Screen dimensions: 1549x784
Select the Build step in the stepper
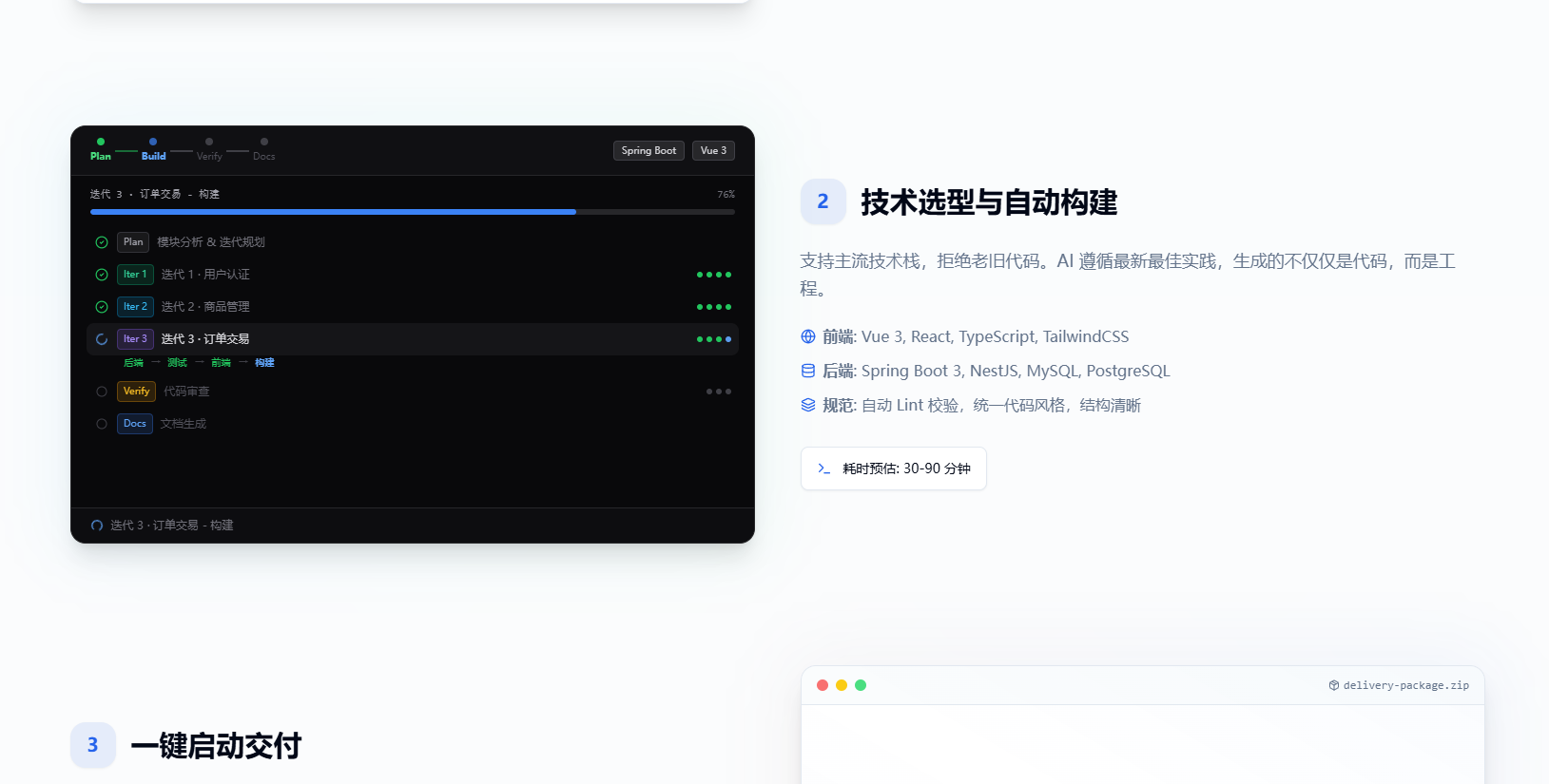coord(153,150)
